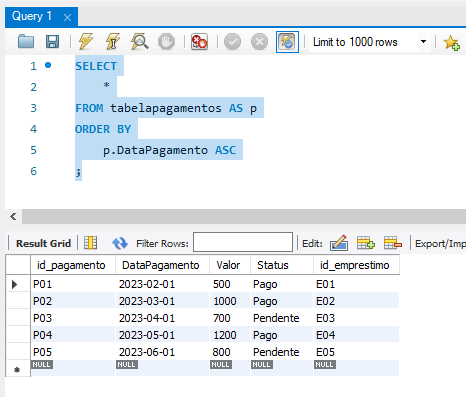Focus the Filter Rows input field
This screenshot has width=466, height=397.
coord(243,242)
